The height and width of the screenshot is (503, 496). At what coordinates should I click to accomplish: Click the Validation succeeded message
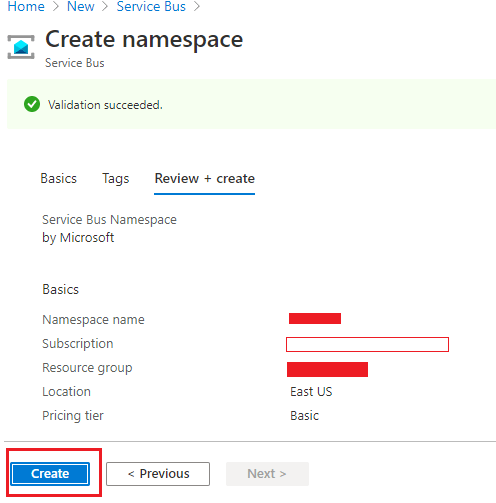point(105,105)
